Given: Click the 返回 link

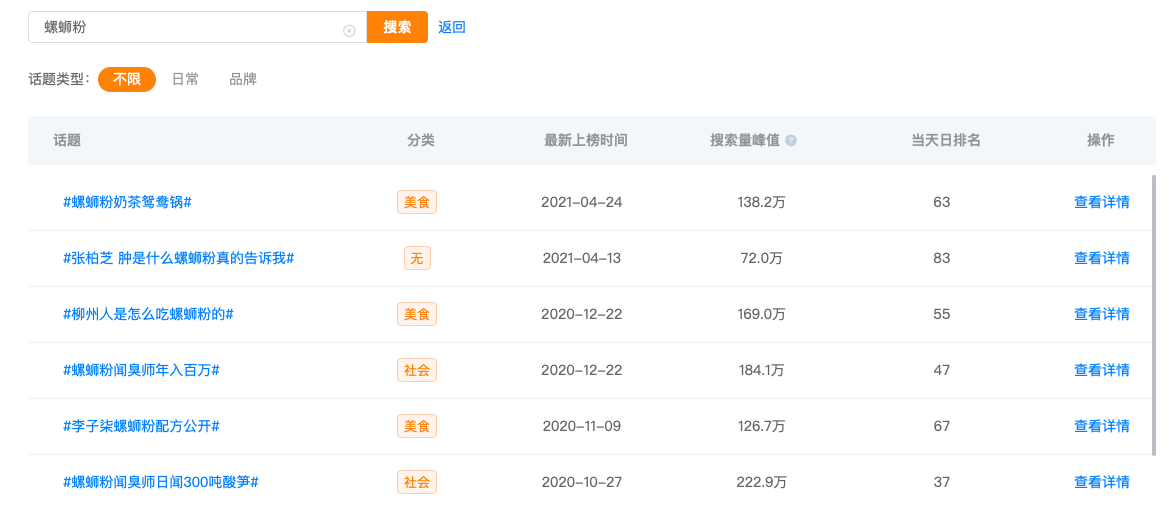Looking at the screenshot, I should 452,28.
